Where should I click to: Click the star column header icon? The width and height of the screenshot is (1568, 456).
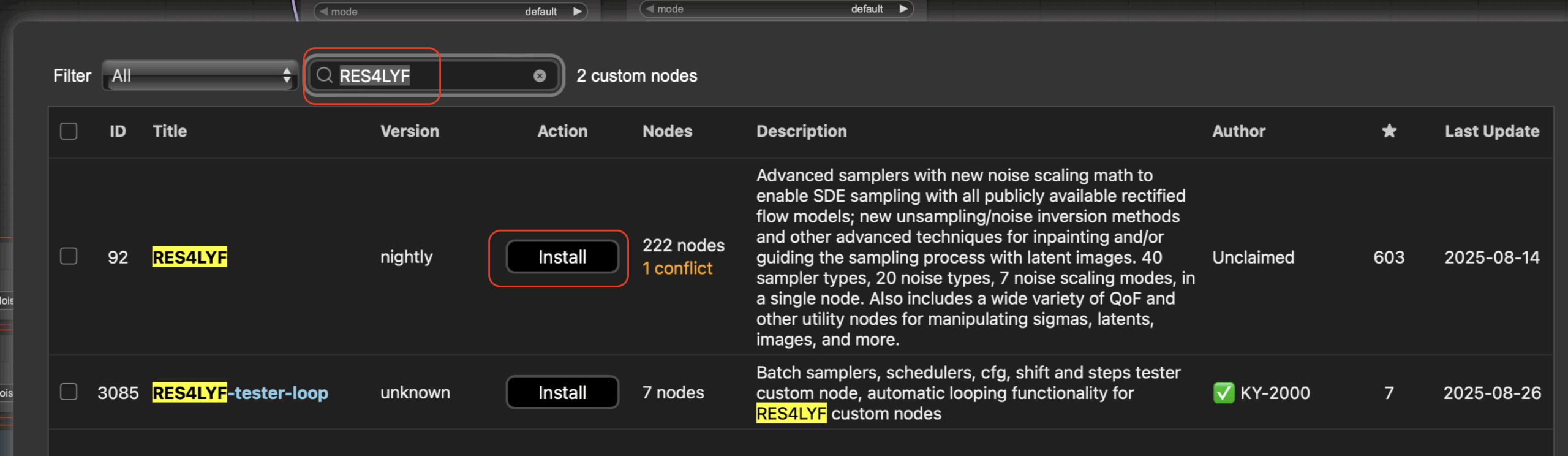pyautogui.click(x=1389, y=131)
